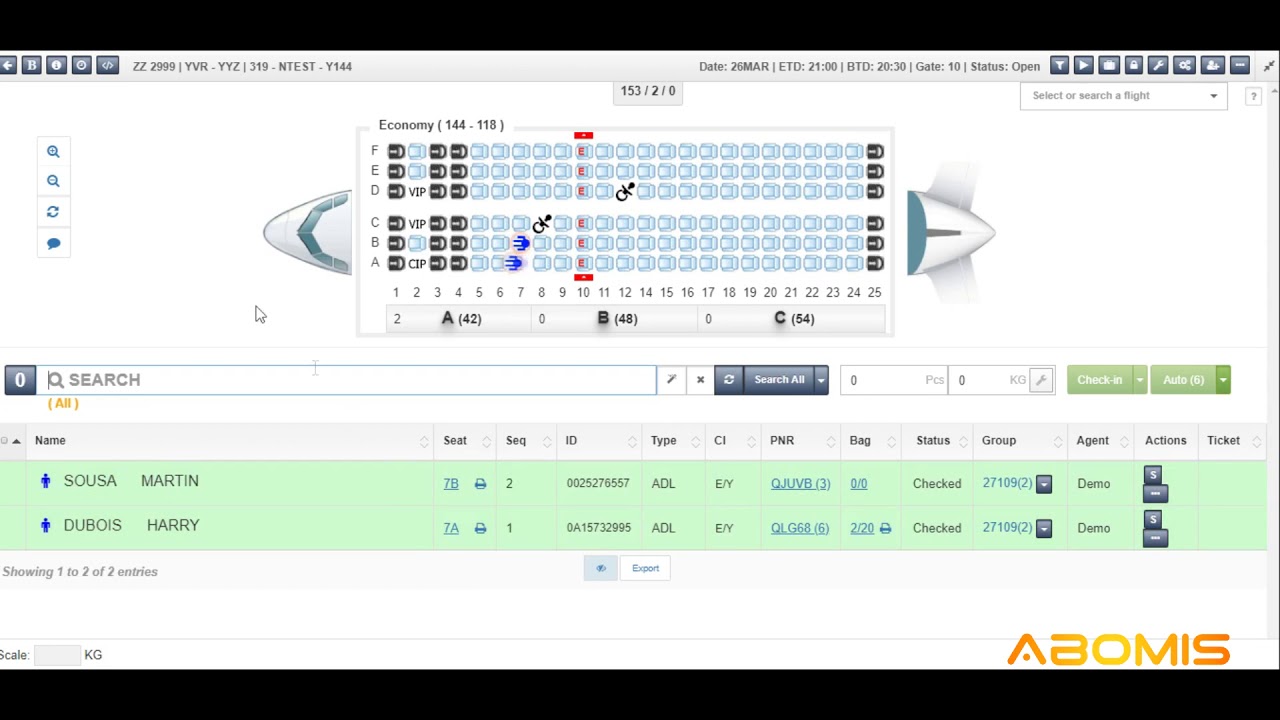
Task: Open the baggage suitcase icon
Action: click(x=1108, y=66)
